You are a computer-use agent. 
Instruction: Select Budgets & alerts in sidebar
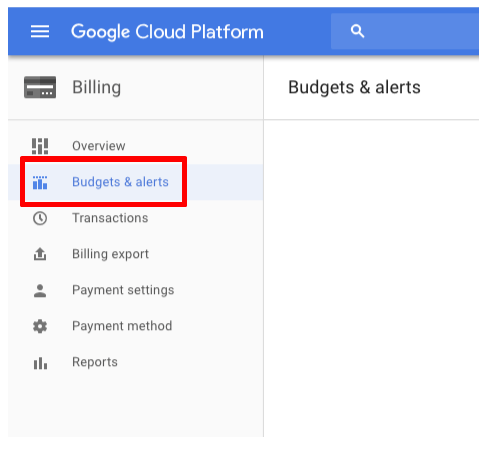pos(136,182)
